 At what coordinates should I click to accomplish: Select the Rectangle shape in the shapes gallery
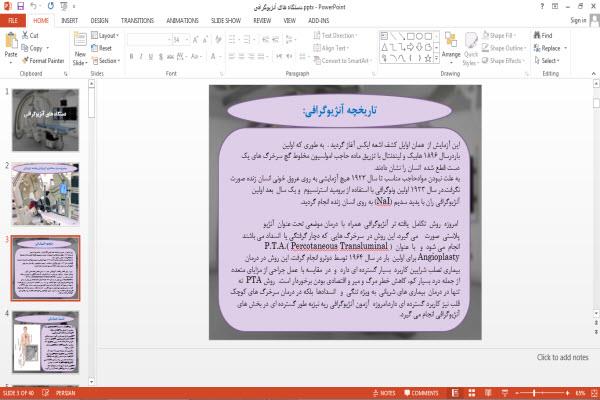[x=411, y=36]
